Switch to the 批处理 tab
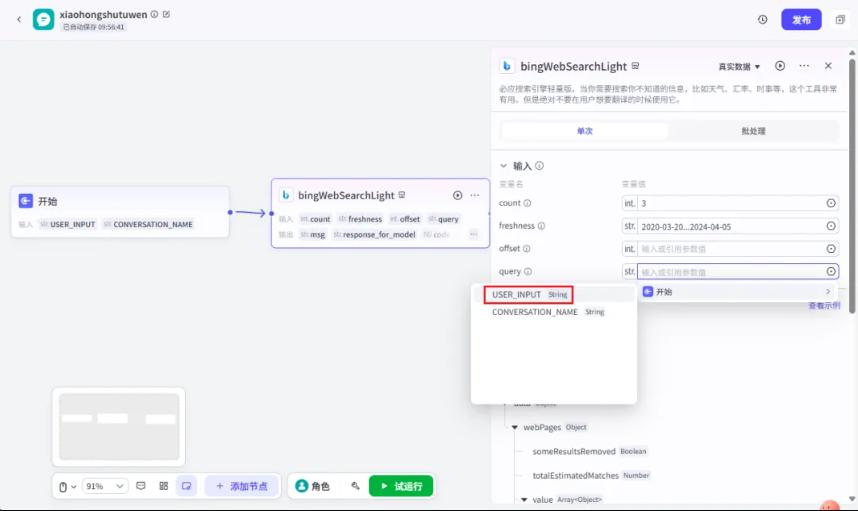The width and height of the screenshot is (858, 511). [753, 131]
